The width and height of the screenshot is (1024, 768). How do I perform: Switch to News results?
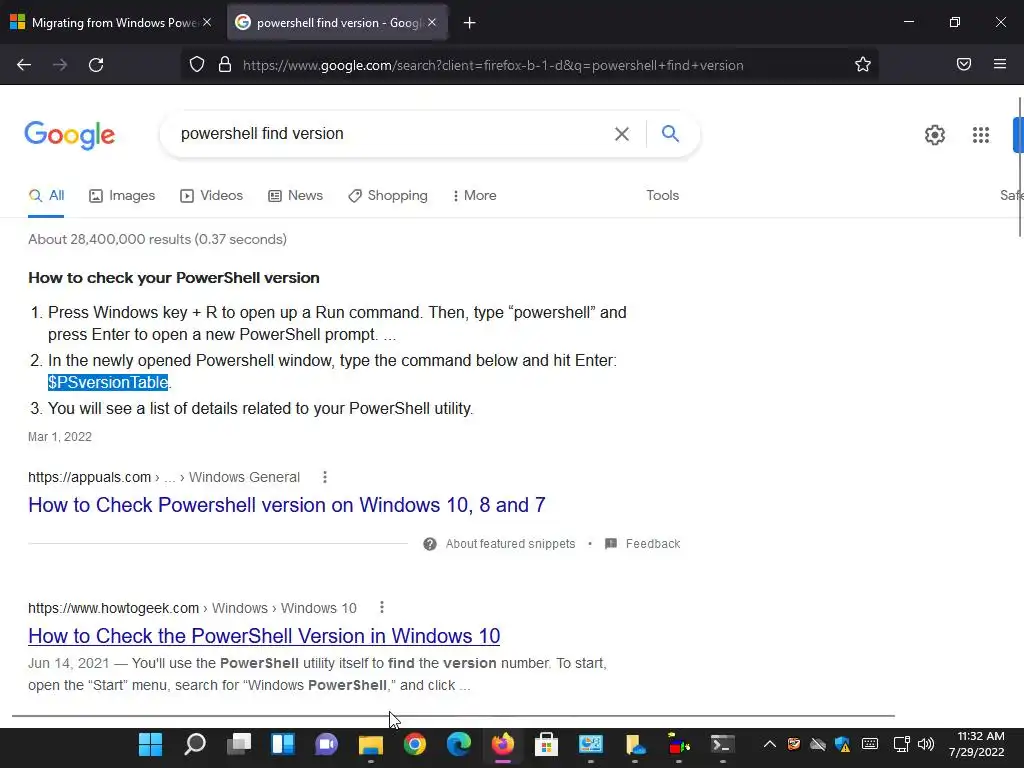295,195
